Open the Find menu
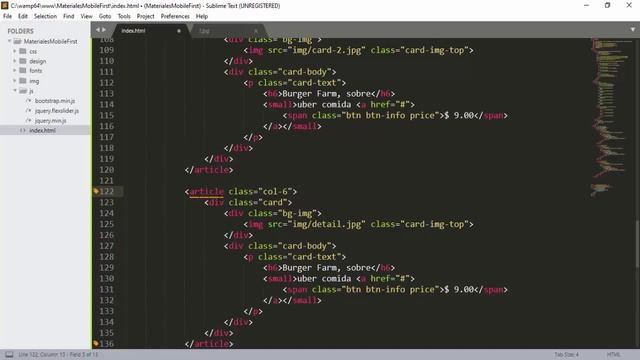Screen dimensions: 640x360 (69, 16)
